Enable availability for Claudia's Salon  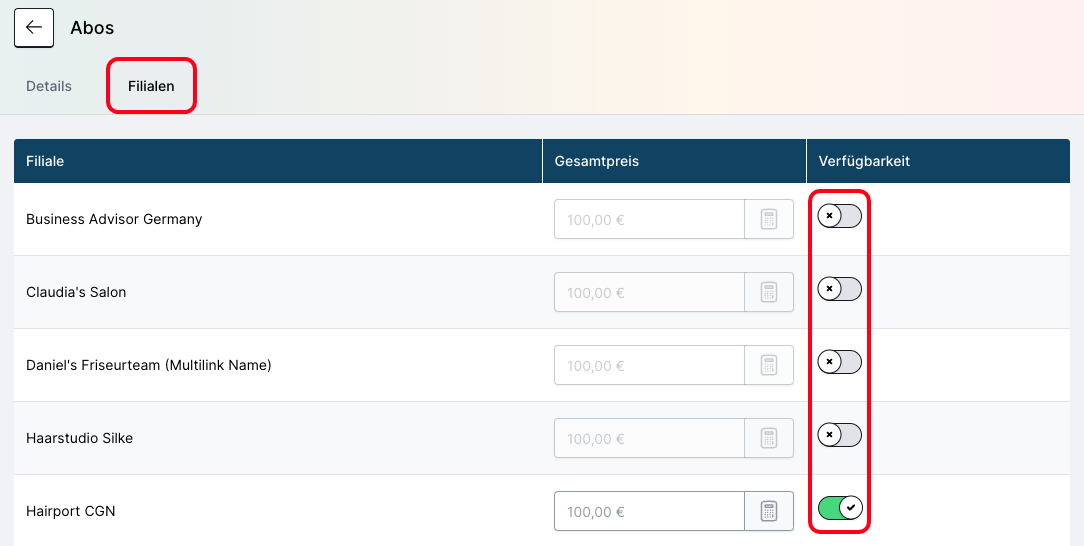[839, 289]
